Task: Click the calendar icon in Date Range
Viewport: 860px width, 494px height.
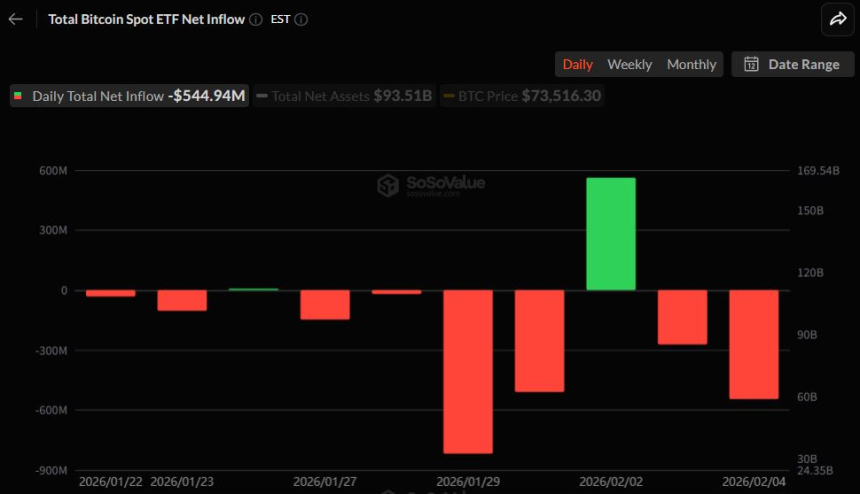Action: 751,64
